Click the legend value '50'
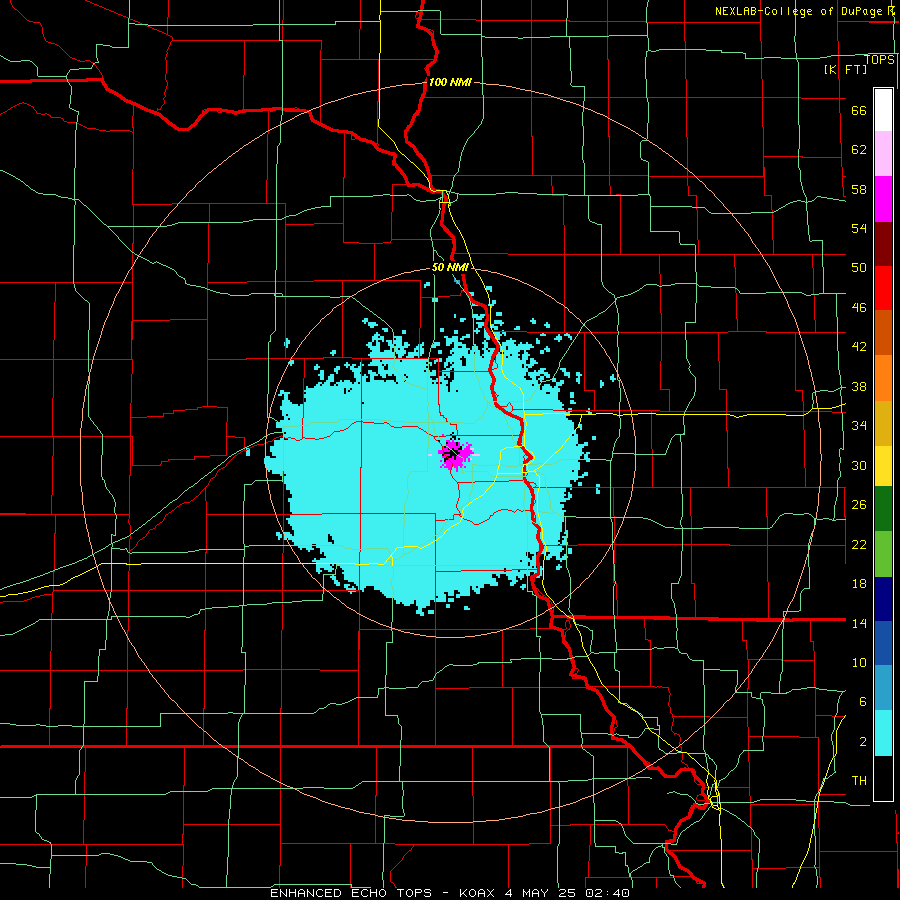Screen dimensions: 900x900 (x=859, y=268)
